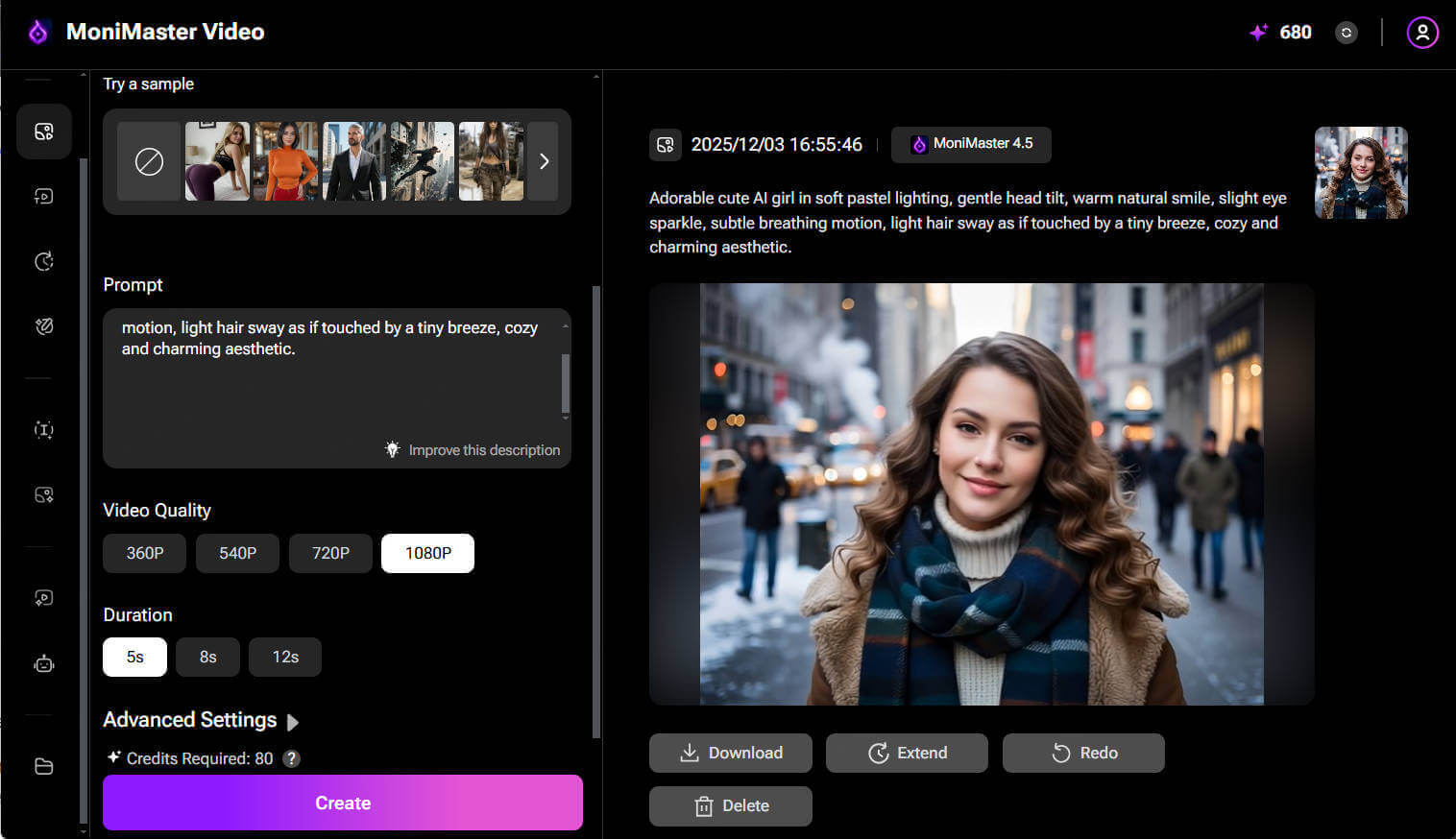Screen dimensions: 1456x839
Task: Open the Text to Video sidebar tool
Action: [44, 196]
